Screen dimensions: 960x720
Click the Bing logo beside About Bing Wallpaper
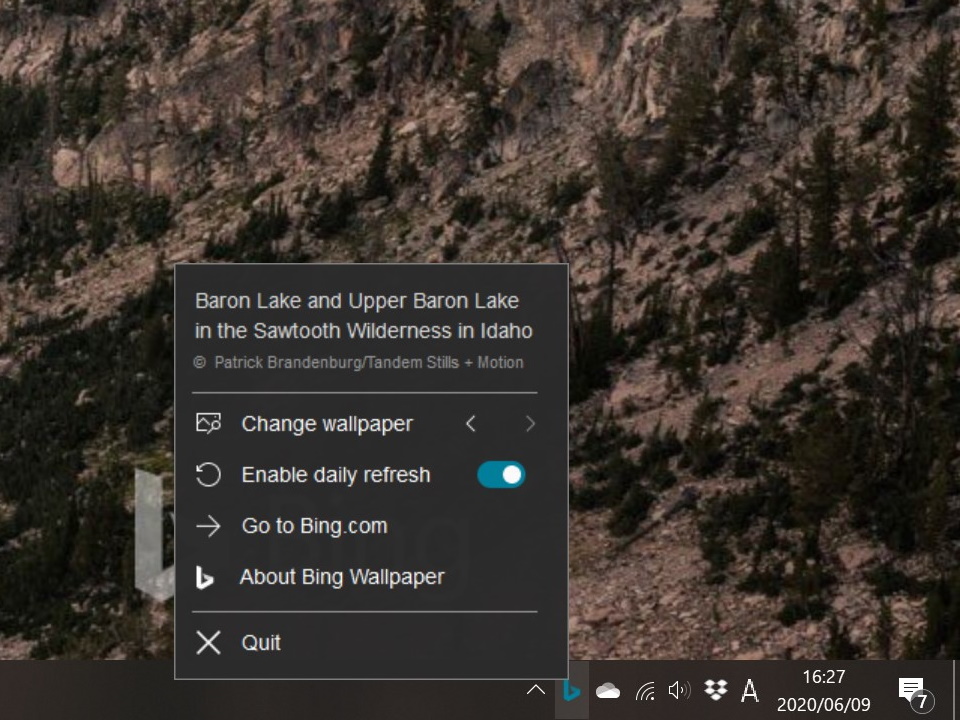205,577
